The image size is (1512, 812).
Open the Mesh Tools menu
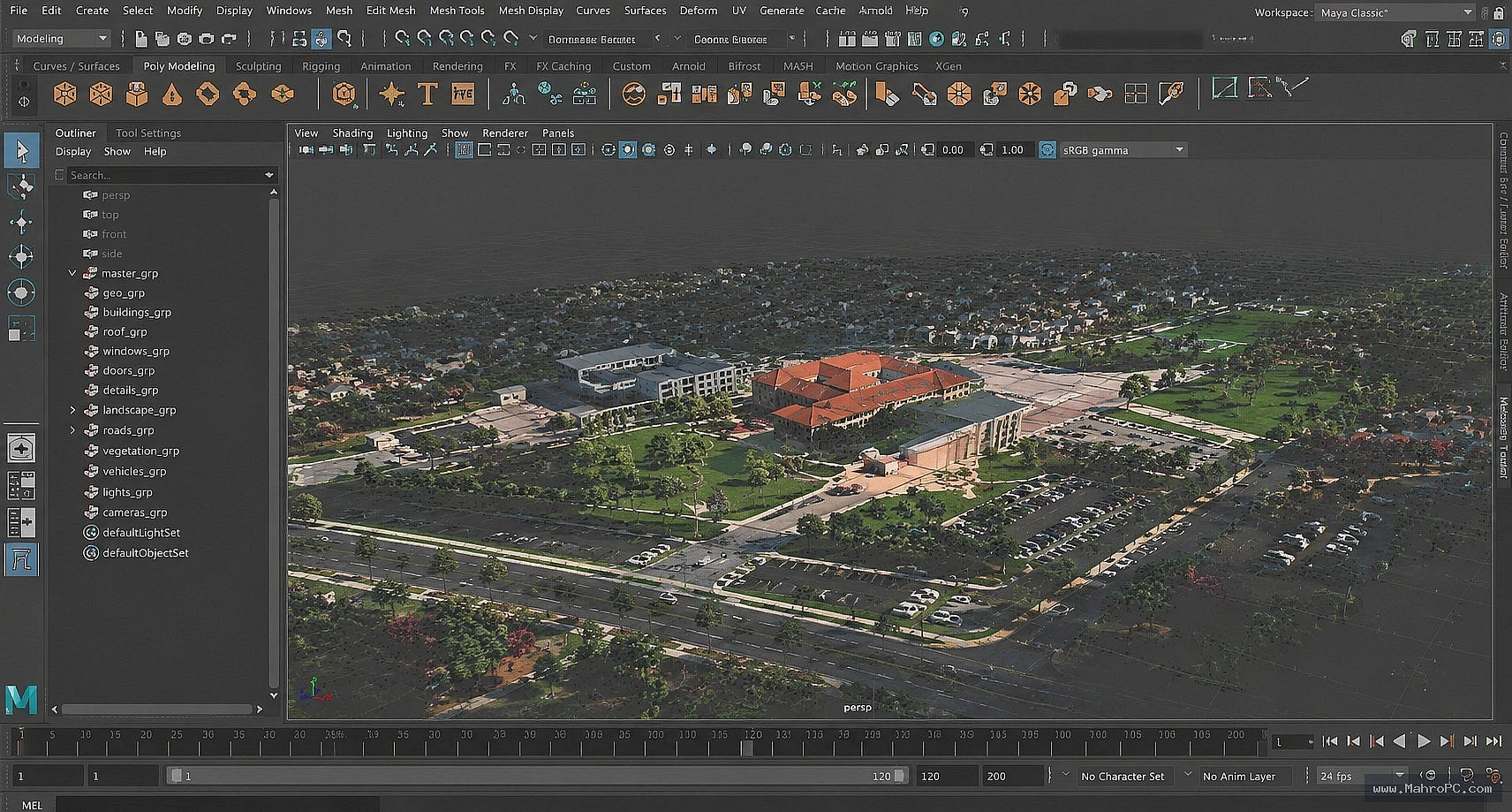click(x=457, y=11)
